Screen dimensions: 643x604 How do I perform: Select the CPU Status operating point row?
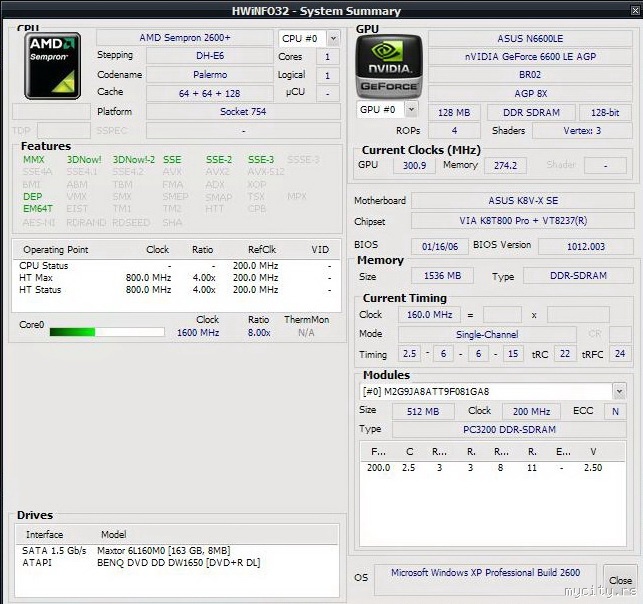coord(176,266)
